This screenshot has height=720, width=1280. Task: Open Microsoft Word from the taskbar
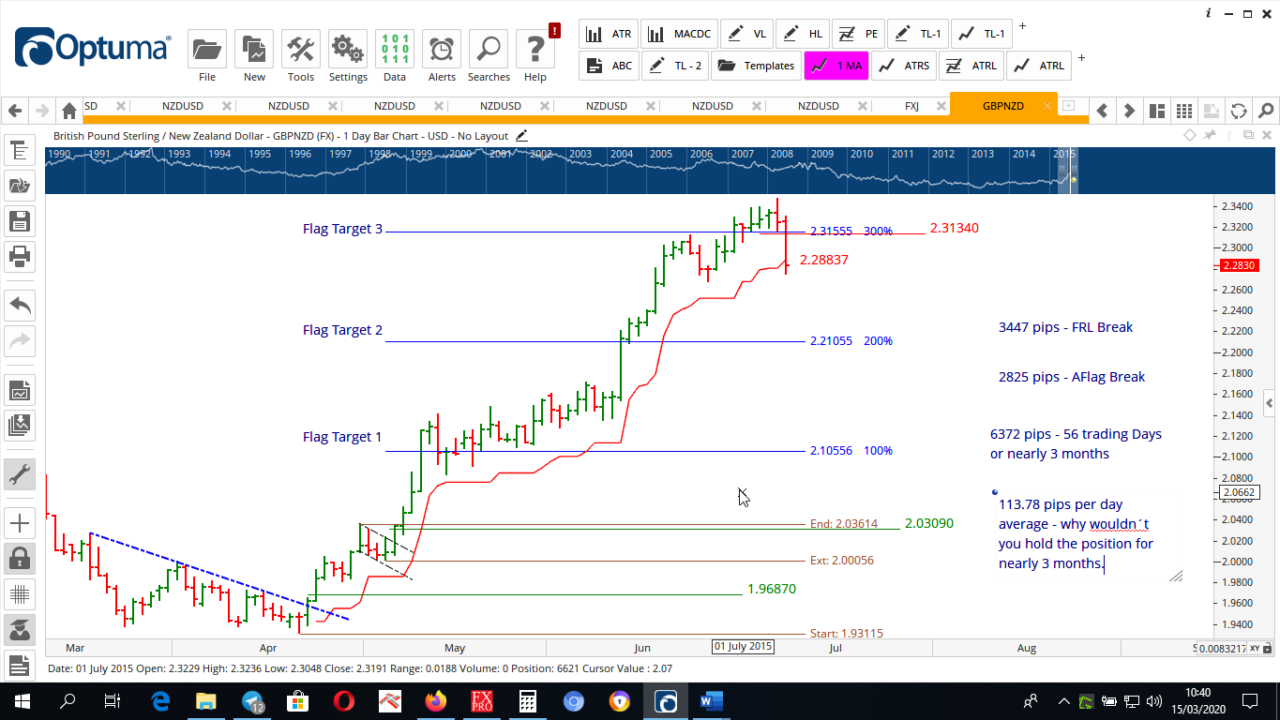point(710,701)
